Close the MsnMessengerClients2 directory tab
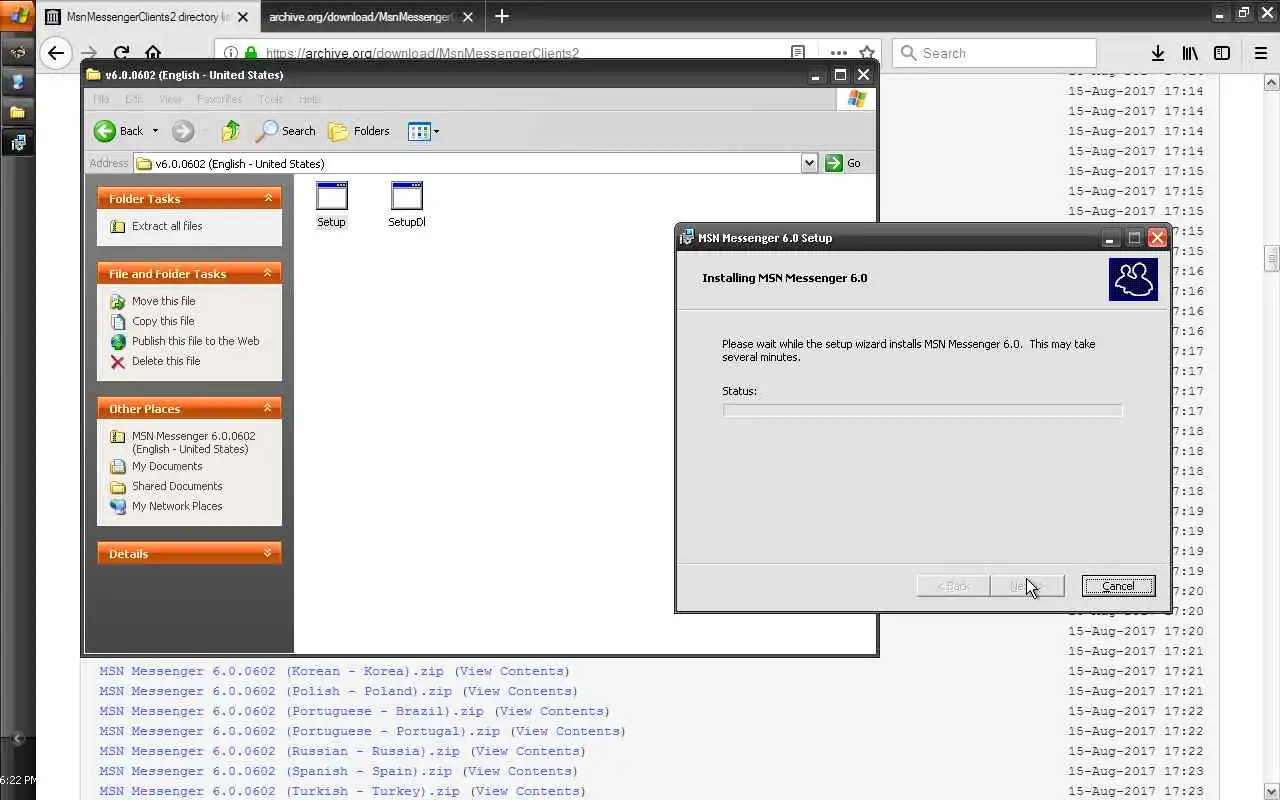Screen dimensions: 1280x800 point(242,17)
